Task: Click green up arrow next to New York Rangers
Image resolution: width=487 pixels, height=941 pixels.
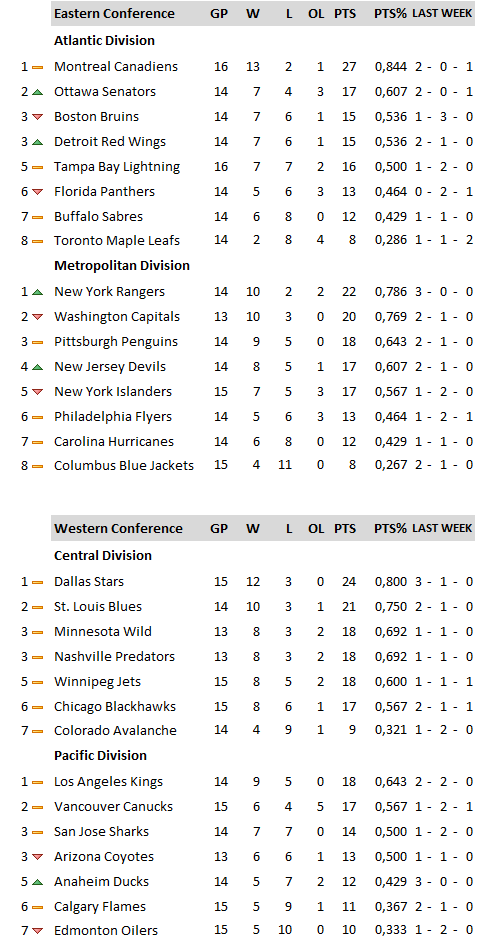Action: click(37, 292)
